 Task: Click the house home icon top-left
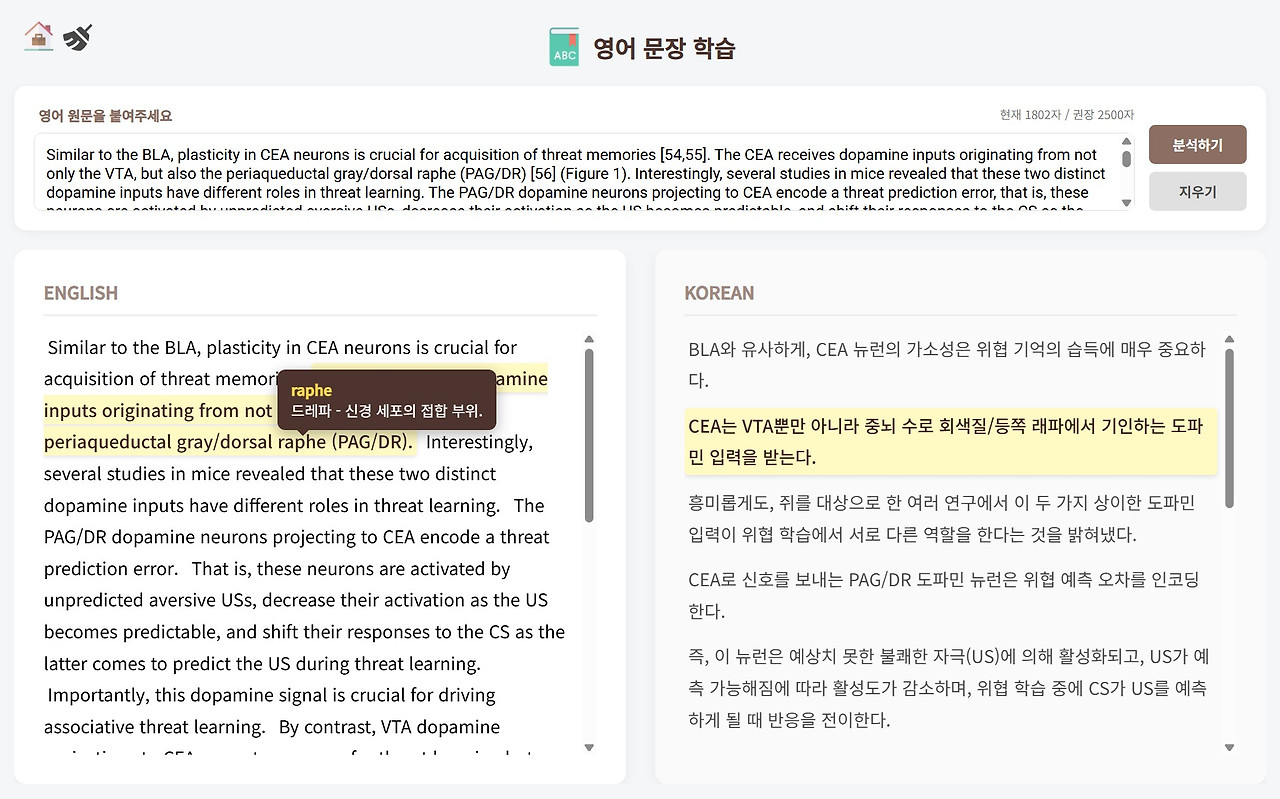click(37, 36)
